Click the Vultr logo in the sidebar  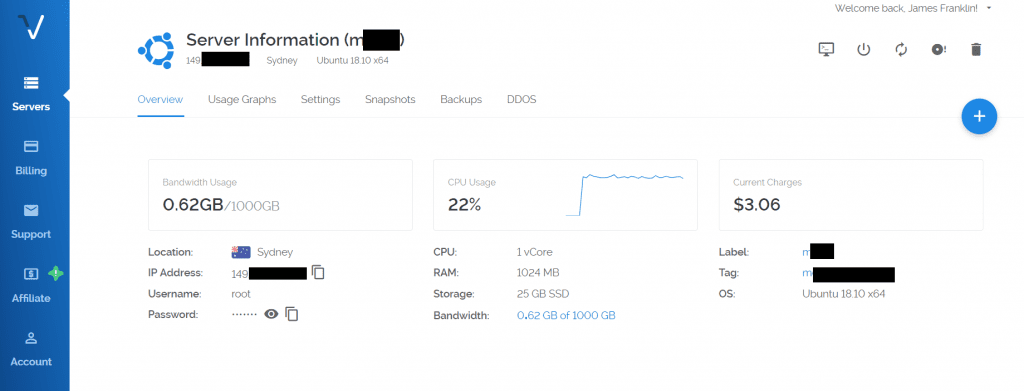point(31,27)
